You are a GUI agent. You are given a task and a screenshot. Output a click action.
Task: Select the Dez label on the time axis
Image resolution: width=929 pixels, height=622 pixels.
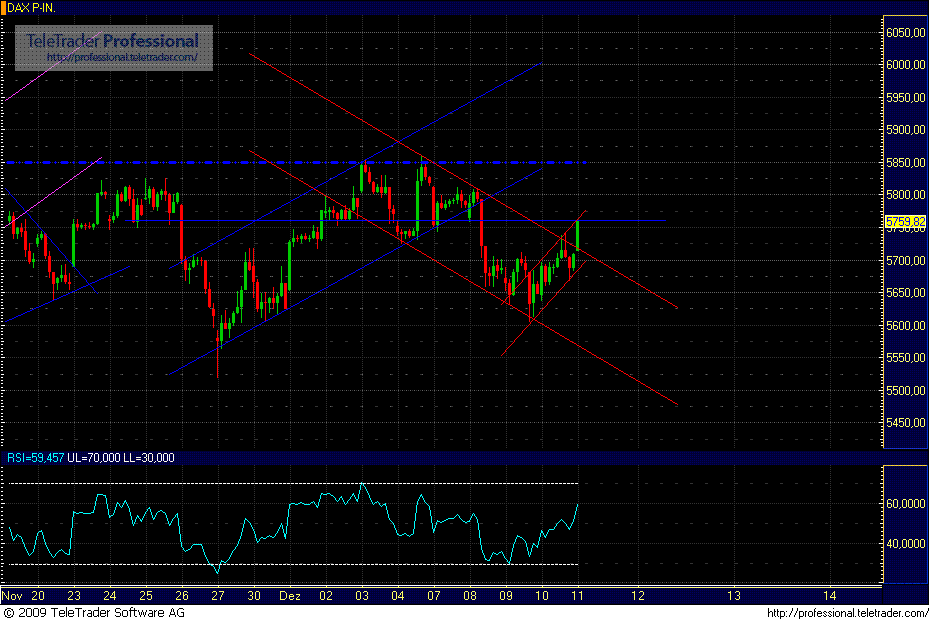pos(290,594)
